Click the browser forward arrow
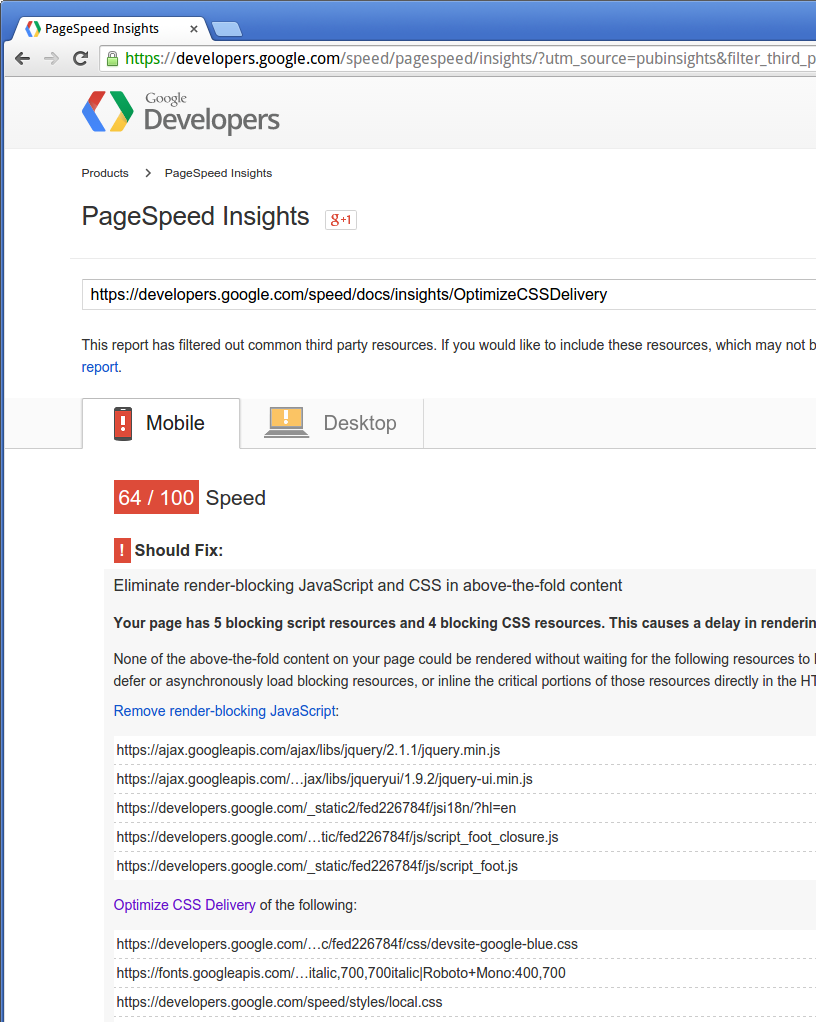 51,59
